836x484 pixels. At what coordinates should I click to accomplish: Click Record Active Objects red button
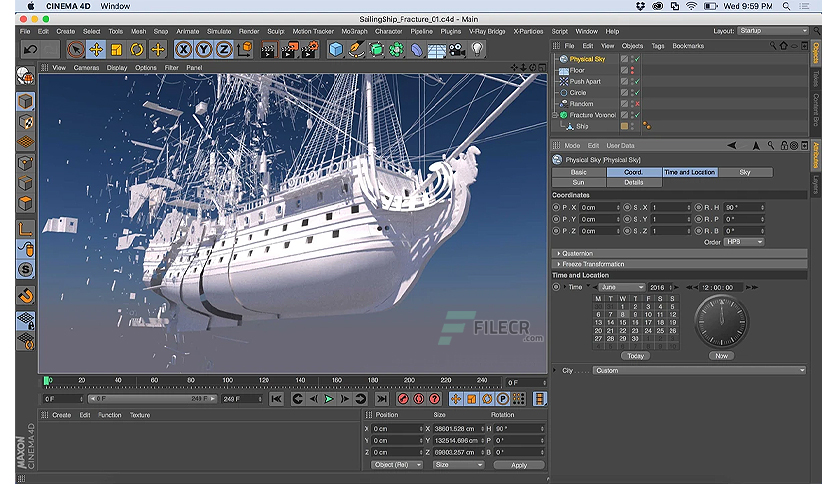point(403,399)
